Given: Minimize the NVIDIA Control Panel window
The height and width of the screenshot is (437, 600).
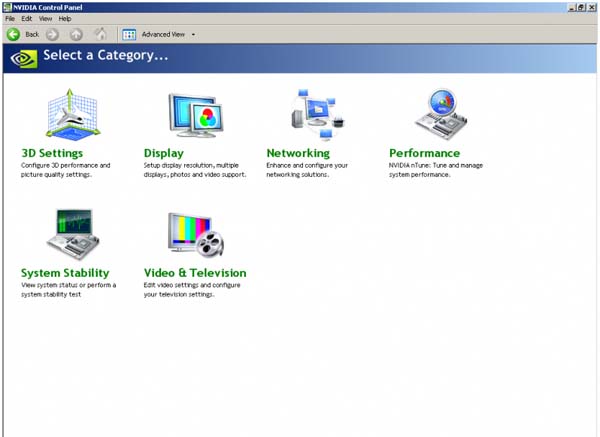Looking at the screenshot, I should [x=572, y=7].
